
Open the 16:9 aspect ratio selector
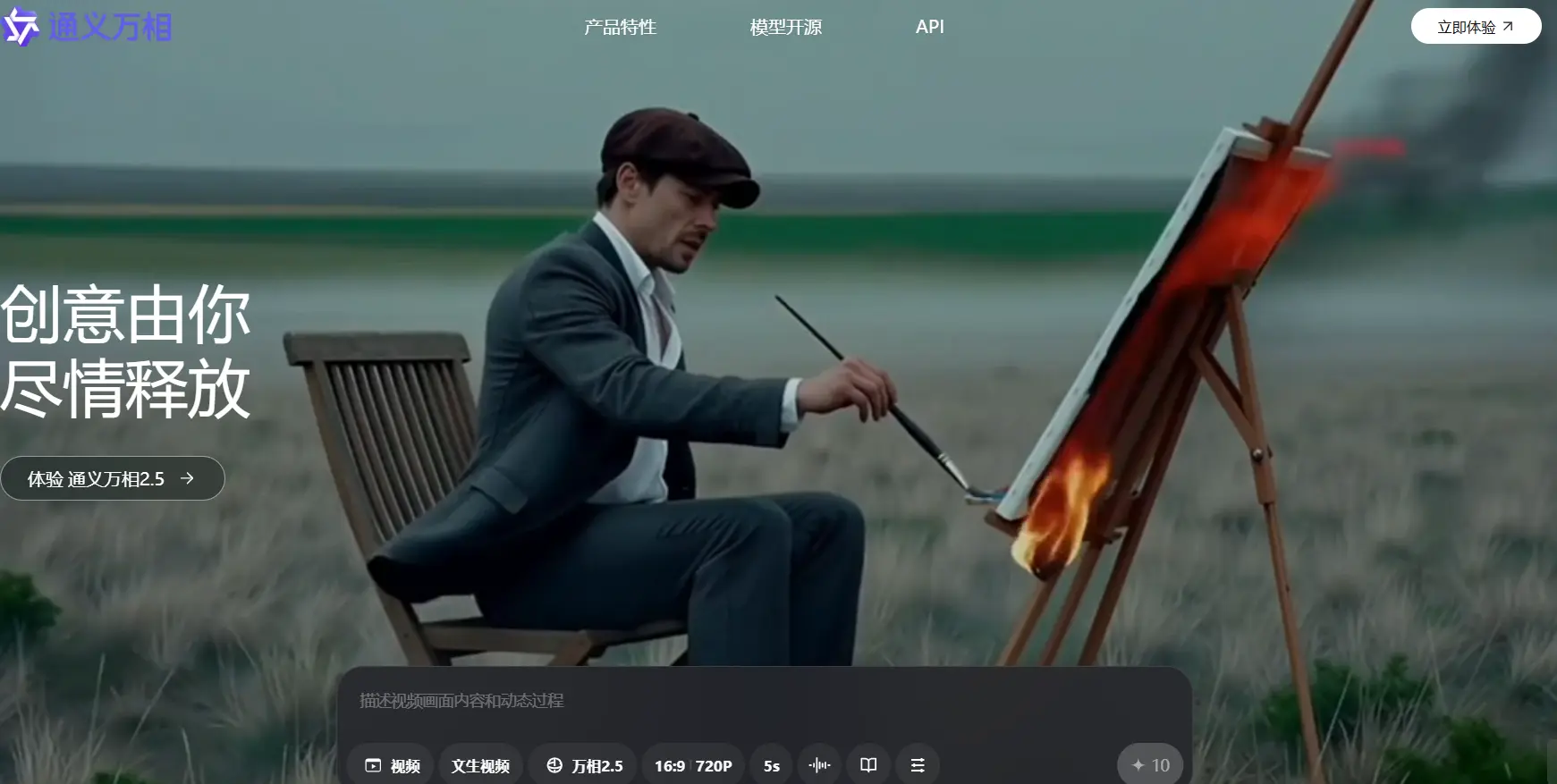pyautogui.click(x=669, y=765)
